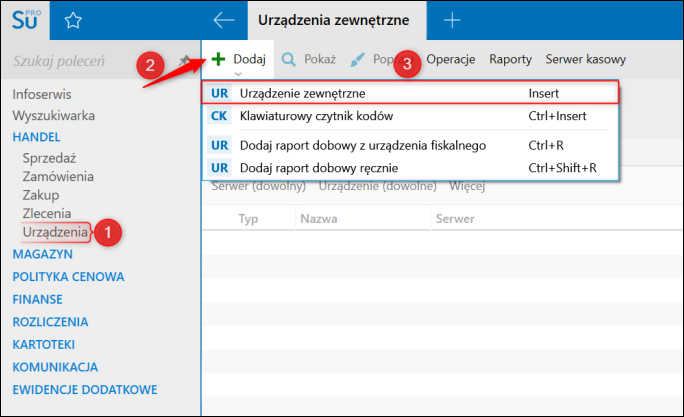Click the brush Popraw icon
Image resolution: width=684 pixels, height=417 pixels.
pyautogui.click(x=358, y=60)
